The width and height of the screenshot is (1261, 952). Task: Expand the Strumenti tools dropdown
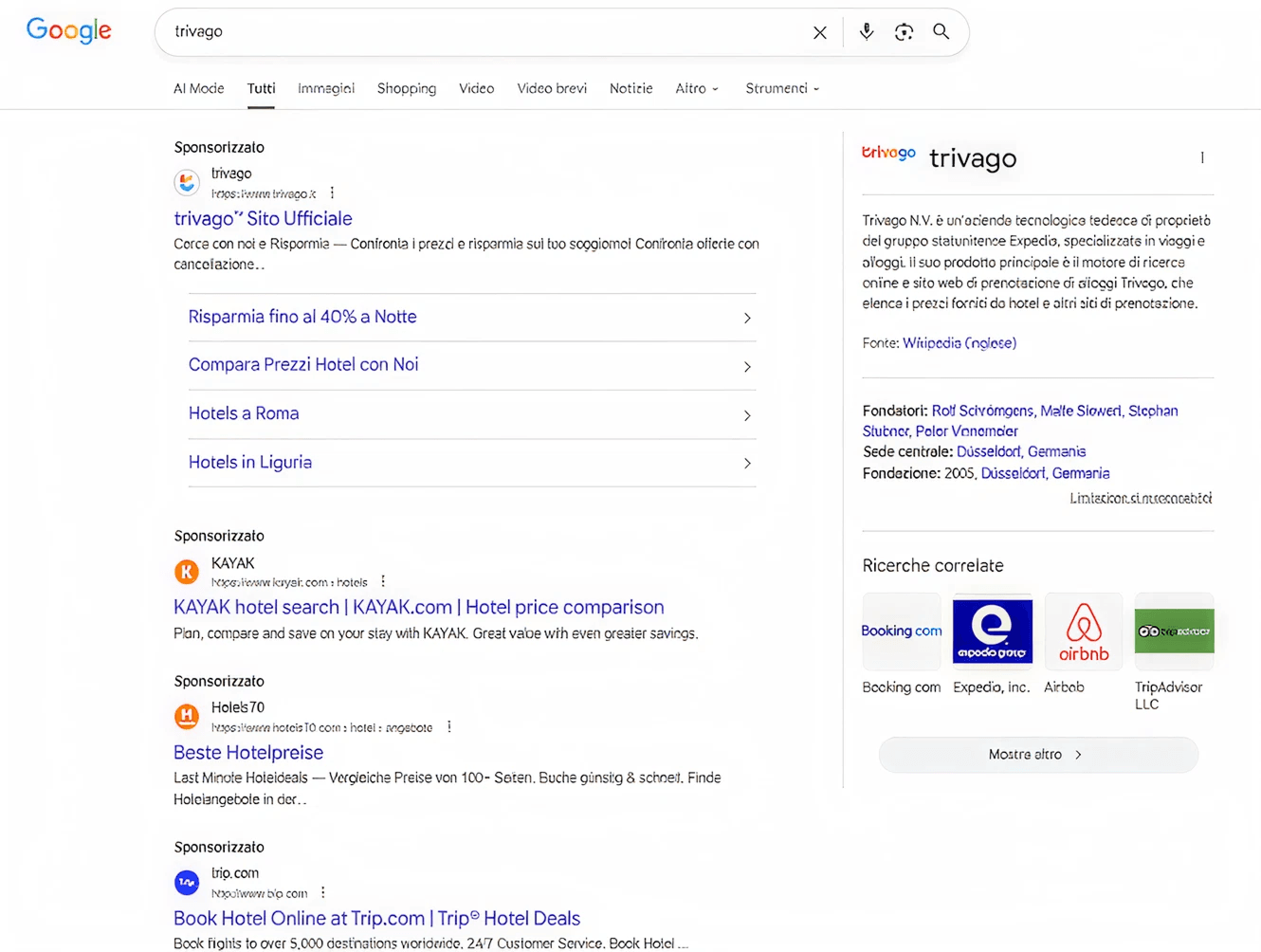781,88
